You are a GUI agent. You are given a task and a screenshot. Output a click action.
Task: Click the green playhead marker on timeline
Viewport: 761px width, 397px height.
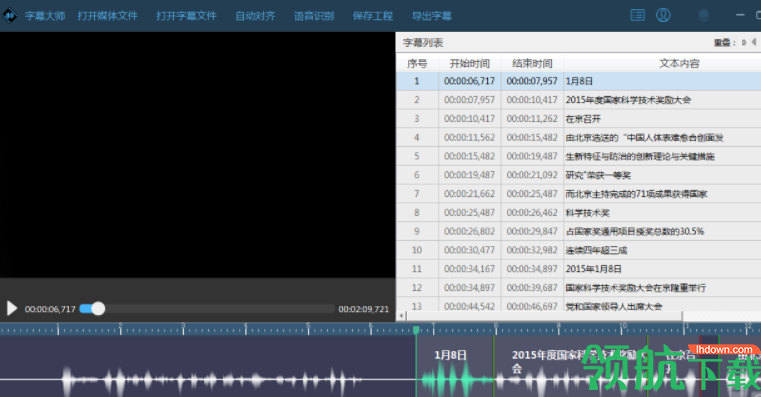click(x=416, y=330)
